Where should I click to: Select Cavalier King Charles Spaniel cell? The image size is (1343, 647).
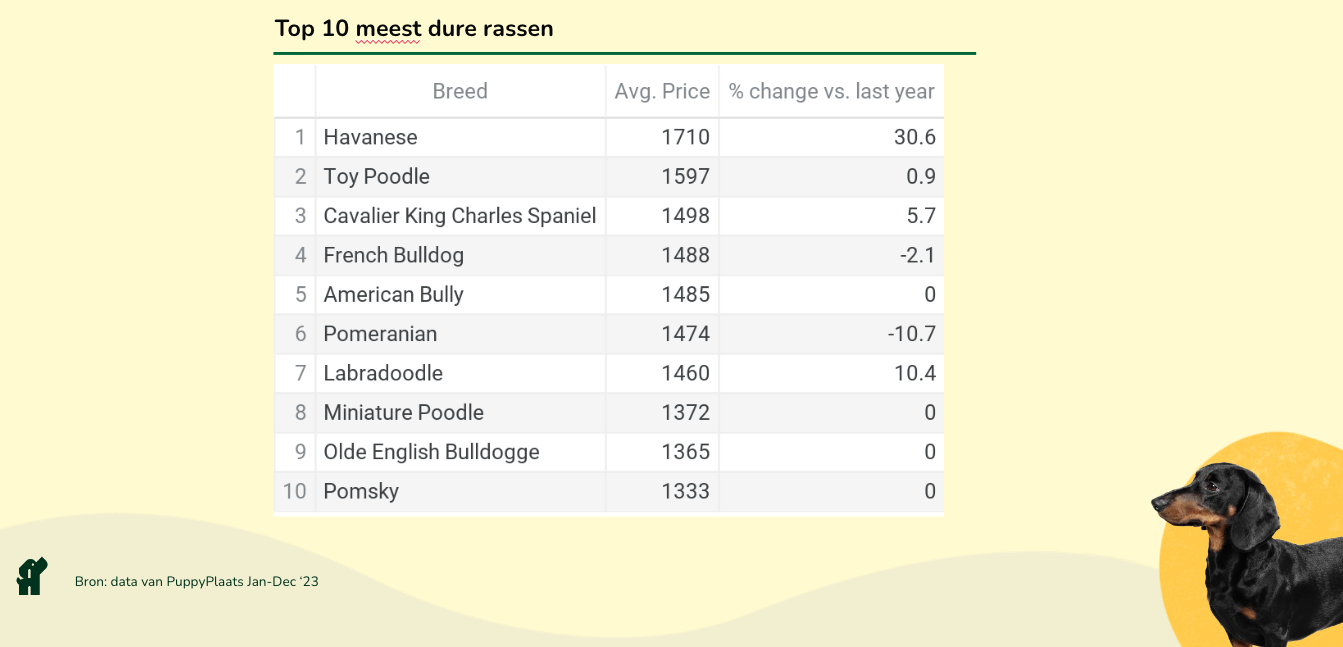(x=460, y=216)
